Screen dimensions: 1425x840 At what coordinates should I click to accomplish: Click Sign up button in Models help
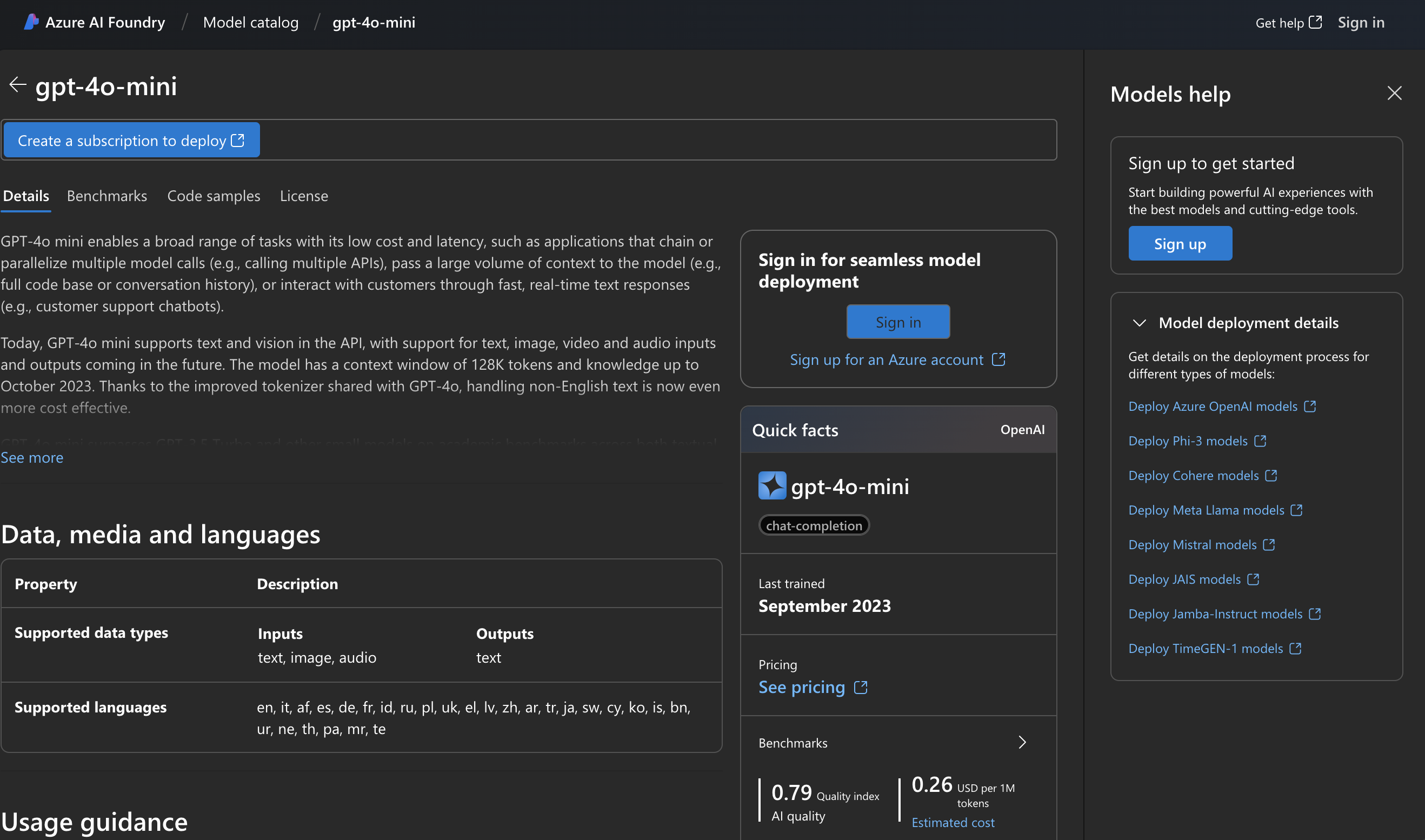(1180, 243)
